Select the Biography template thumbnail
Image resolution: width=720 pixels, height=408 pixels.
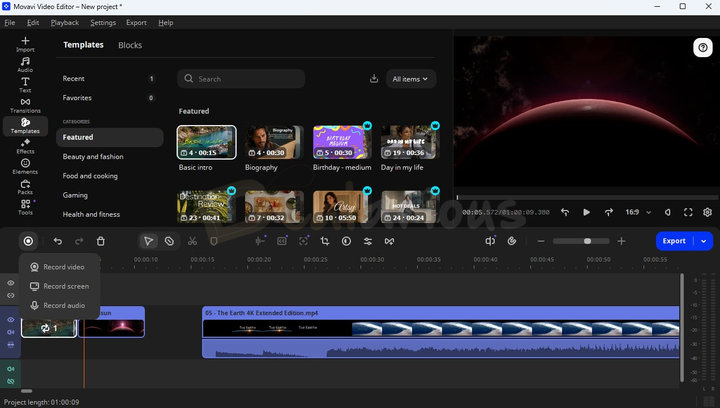274,142
